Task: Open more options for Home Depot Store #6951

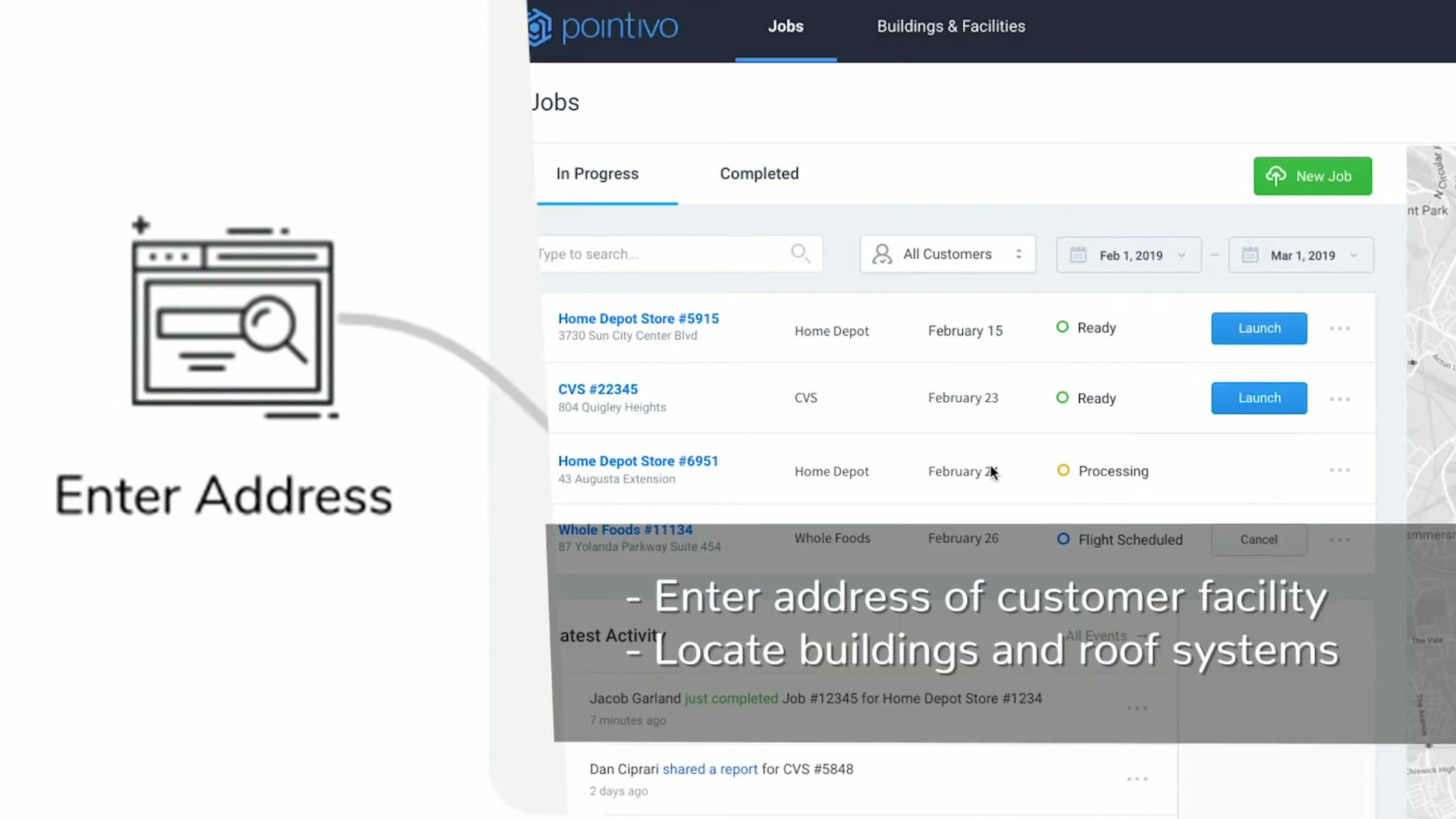Action: pyautogui.click(x=1339, y=470)
